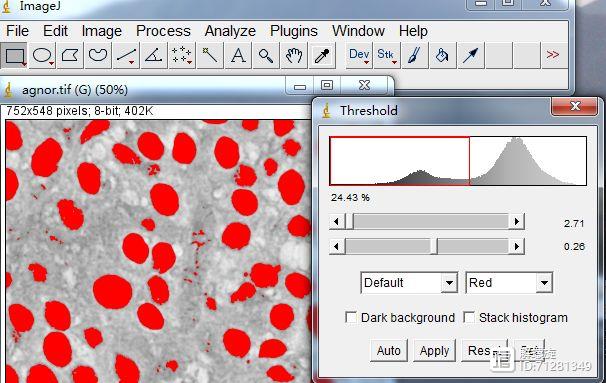Select the Wand tracing tool
This screenshot has height=383, width=606.
(210, 56)
